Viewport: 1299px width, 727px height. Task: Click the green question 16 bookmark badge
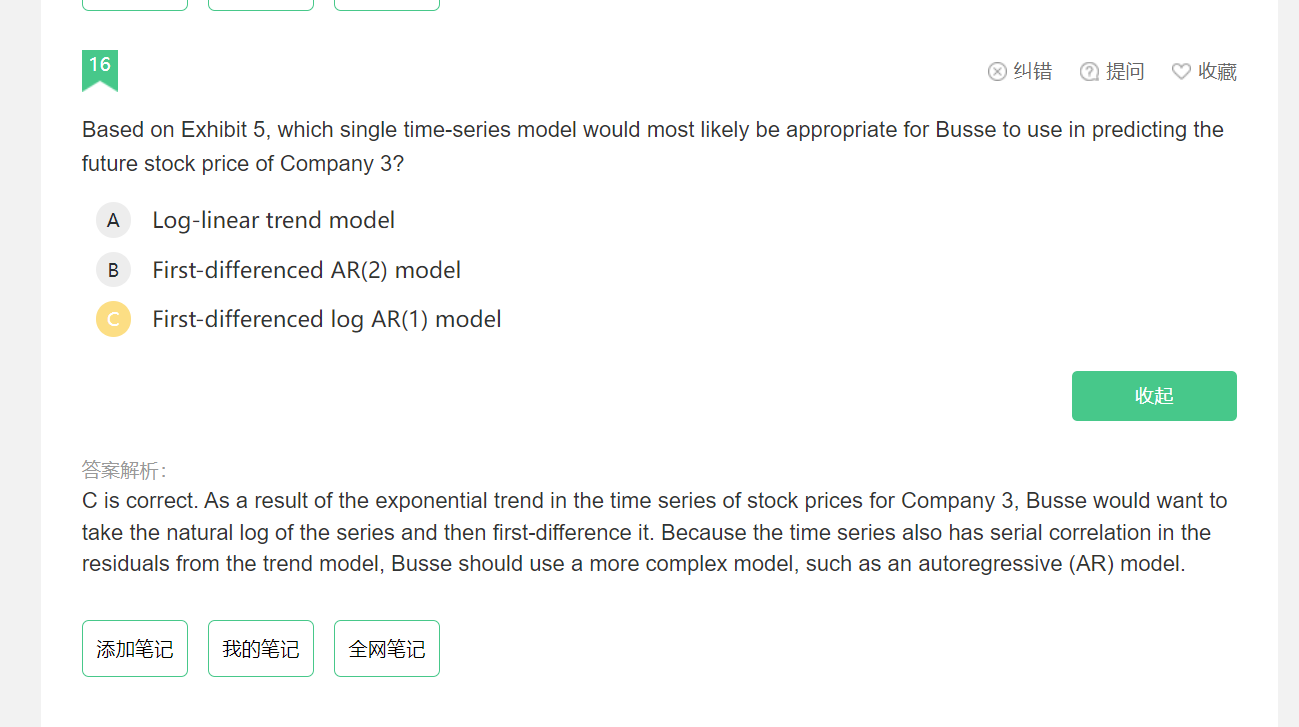coord(100,70)
